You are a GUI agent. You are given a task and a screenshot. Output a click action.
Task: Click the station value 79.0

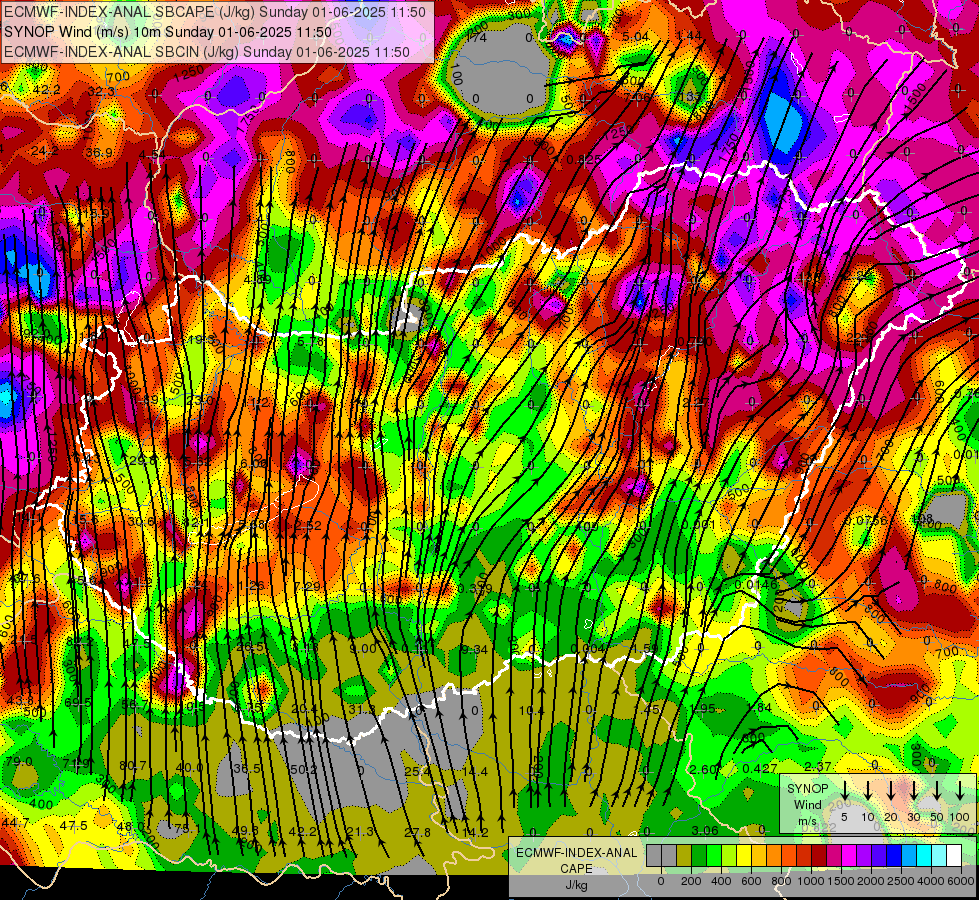click(x=19, y=761)
